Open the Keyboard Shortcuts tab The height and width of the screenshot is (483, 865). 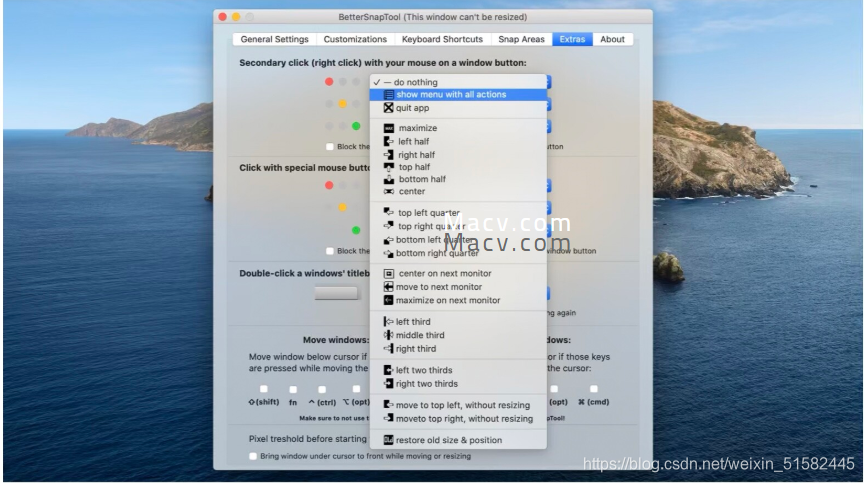[442, 39]
